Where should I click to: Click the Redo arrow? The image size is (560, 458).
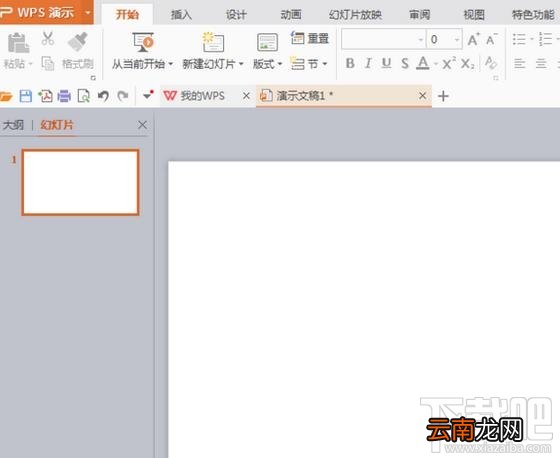click(x=123, y=96)
